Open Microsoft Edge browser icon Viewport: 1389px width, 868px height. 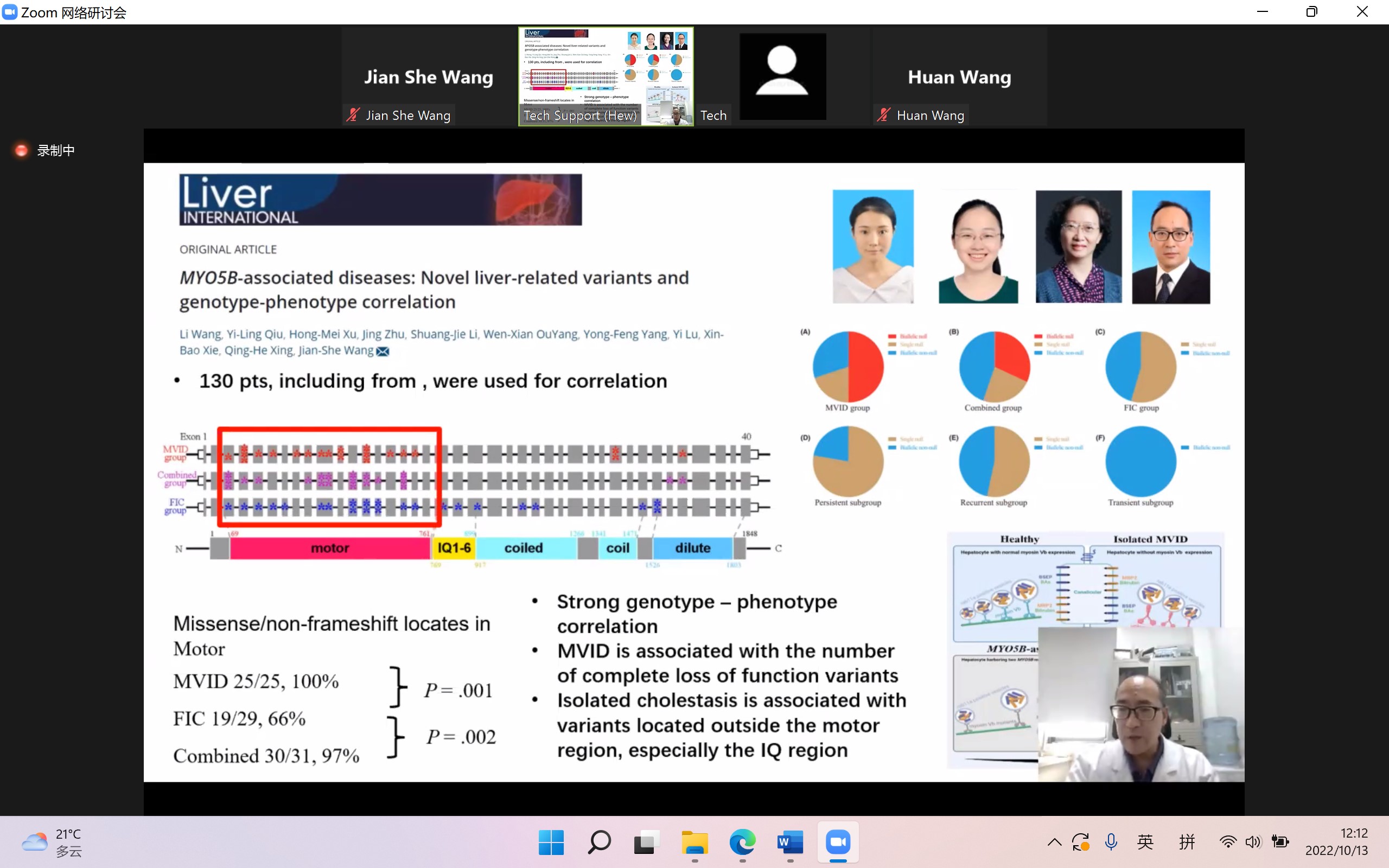click(x=742, y=842)
